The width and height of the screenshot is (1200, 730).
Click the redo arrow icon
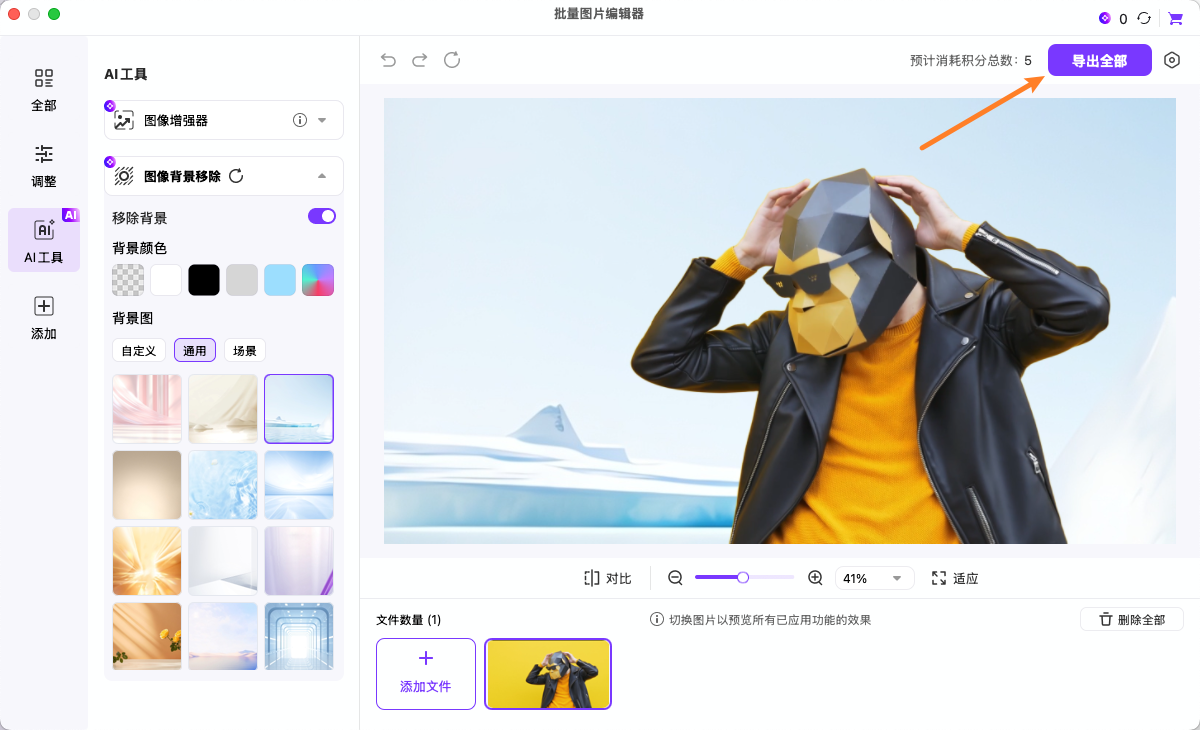420,60
